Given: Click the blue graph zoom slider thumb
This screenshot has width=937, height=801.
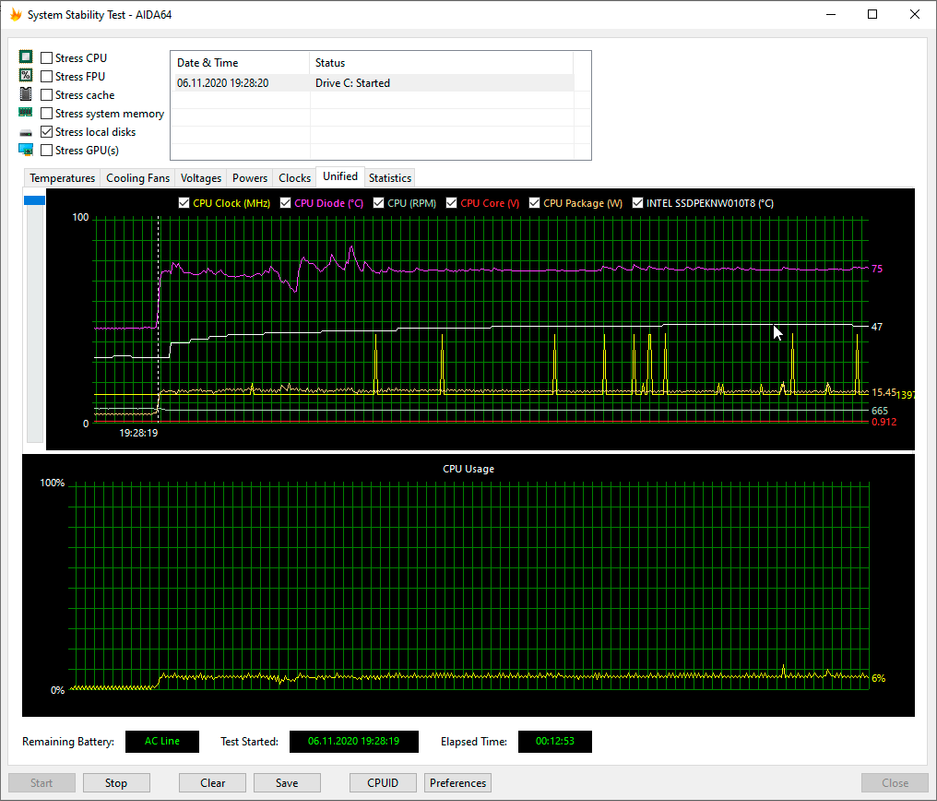Looking at the screenshot, I should (x=35, y=200).
